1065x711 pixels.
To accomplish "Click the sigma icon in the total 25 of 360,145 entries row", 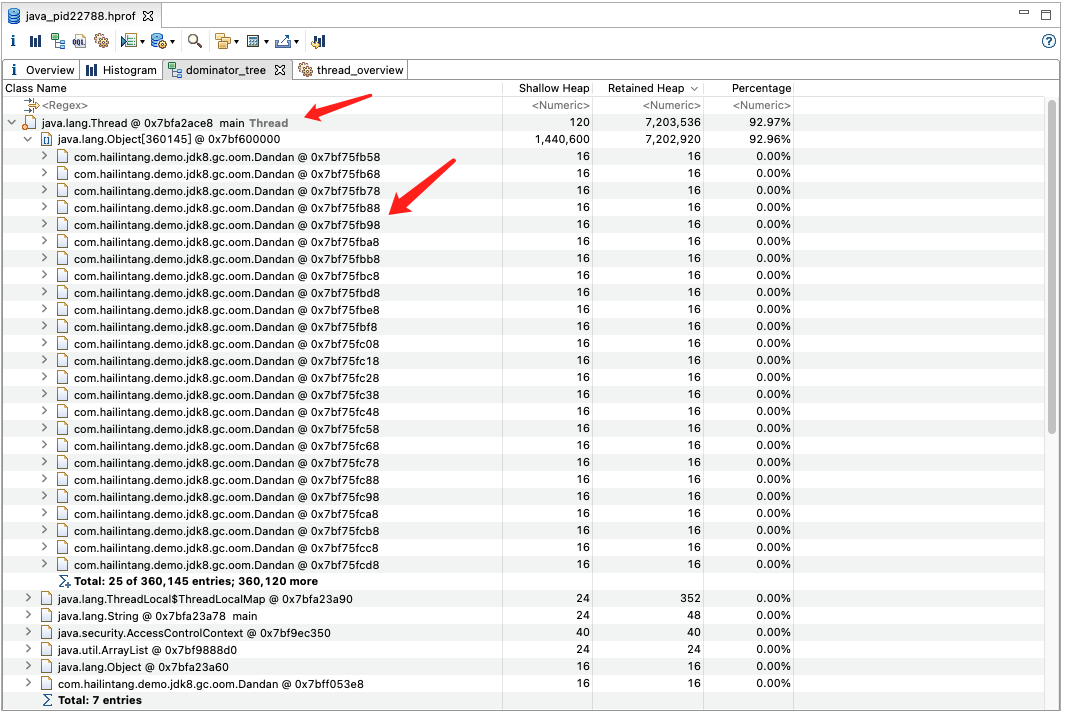I will (x=65, y=581).
